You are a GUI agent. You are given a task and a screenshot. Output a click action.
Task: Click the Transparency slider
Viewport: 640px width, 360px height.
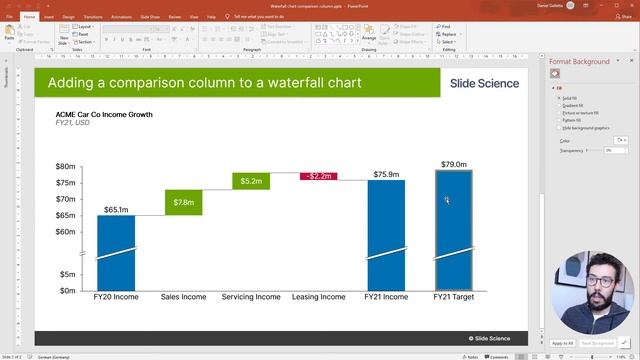(x=594, y=151)
